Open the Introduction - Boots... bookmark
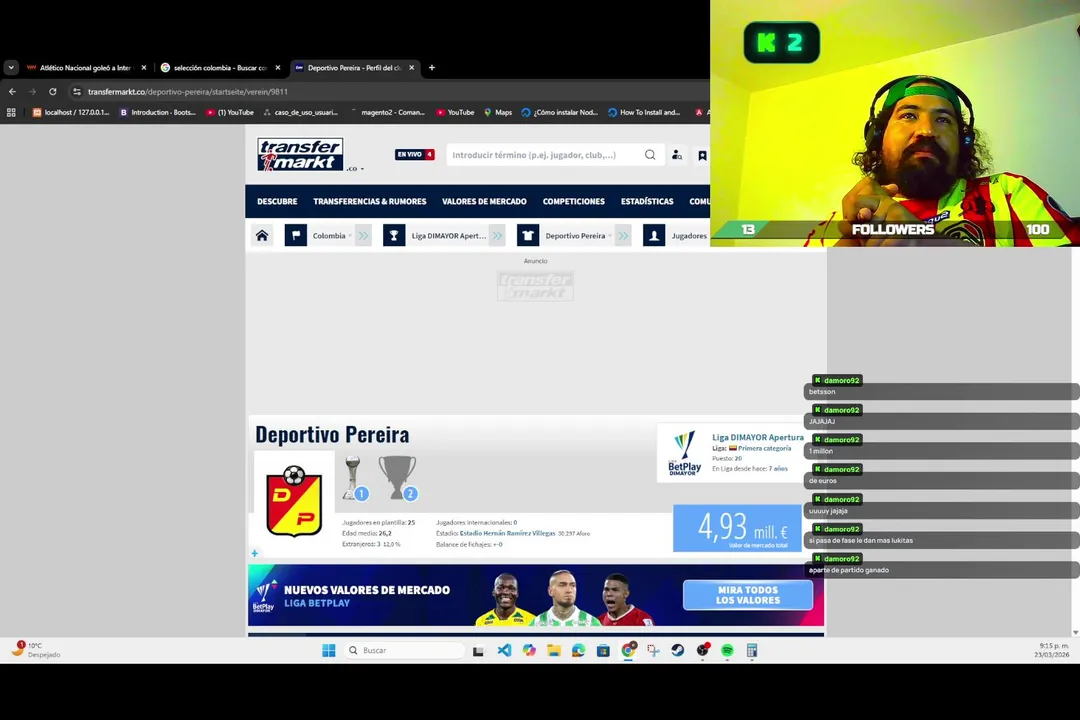1080x720 pixels. (x=158, y=112)
